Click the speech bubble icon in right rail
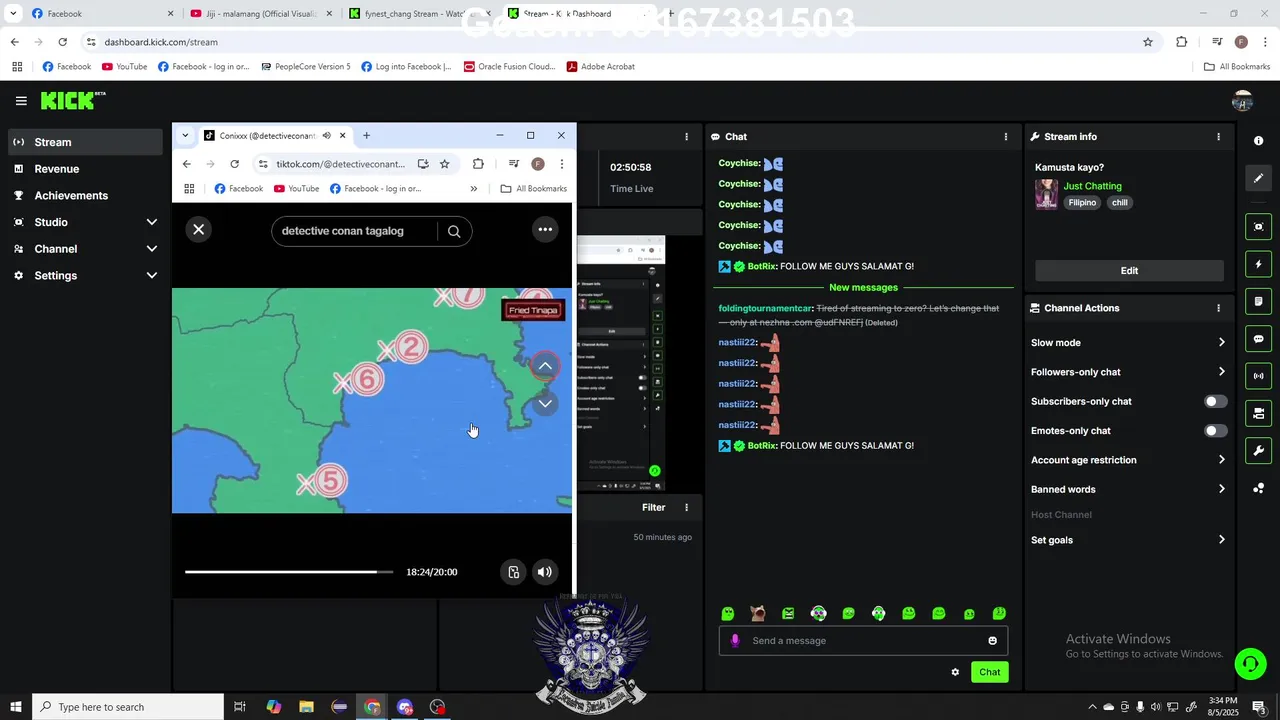The width and height of the screenshot is (1280, 720). click(x=1258, y=339)
